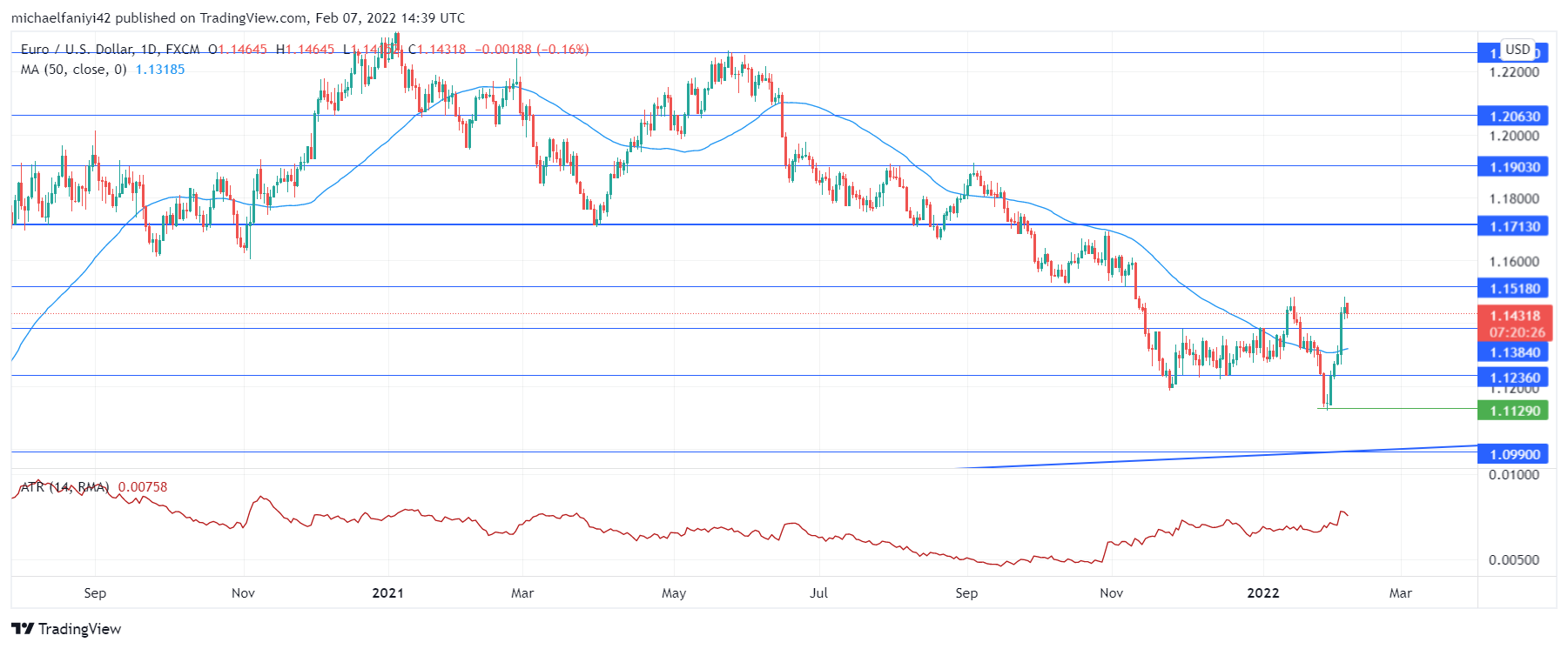Click the 1.19030 price level label
Screen dimensions: 1568x649
(x=1513, y=167)
